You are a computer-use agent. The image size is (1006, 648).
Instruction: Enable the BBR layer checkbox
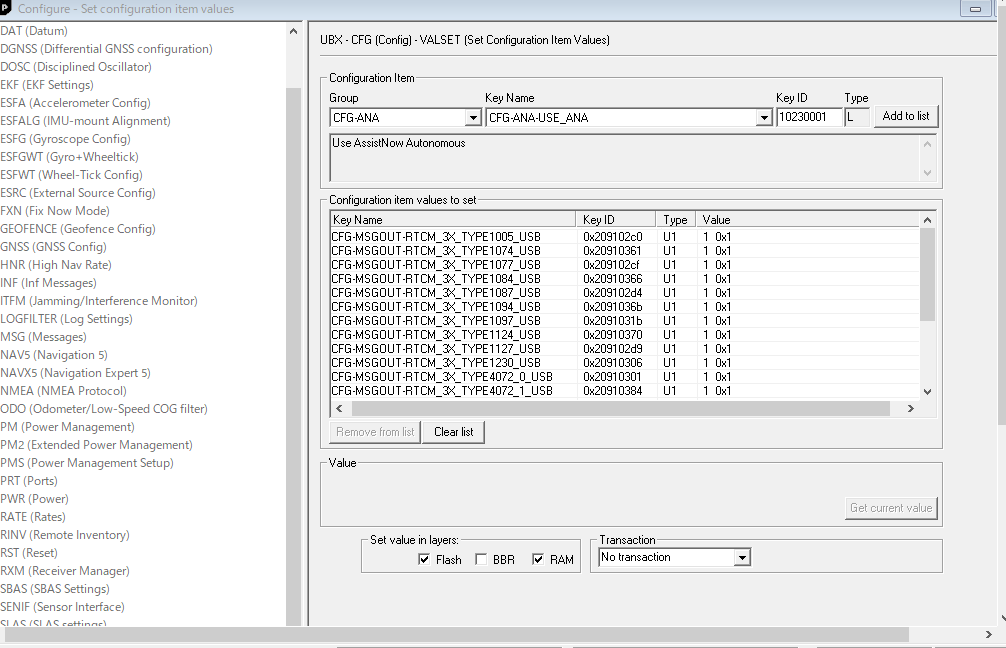(481, 559)
